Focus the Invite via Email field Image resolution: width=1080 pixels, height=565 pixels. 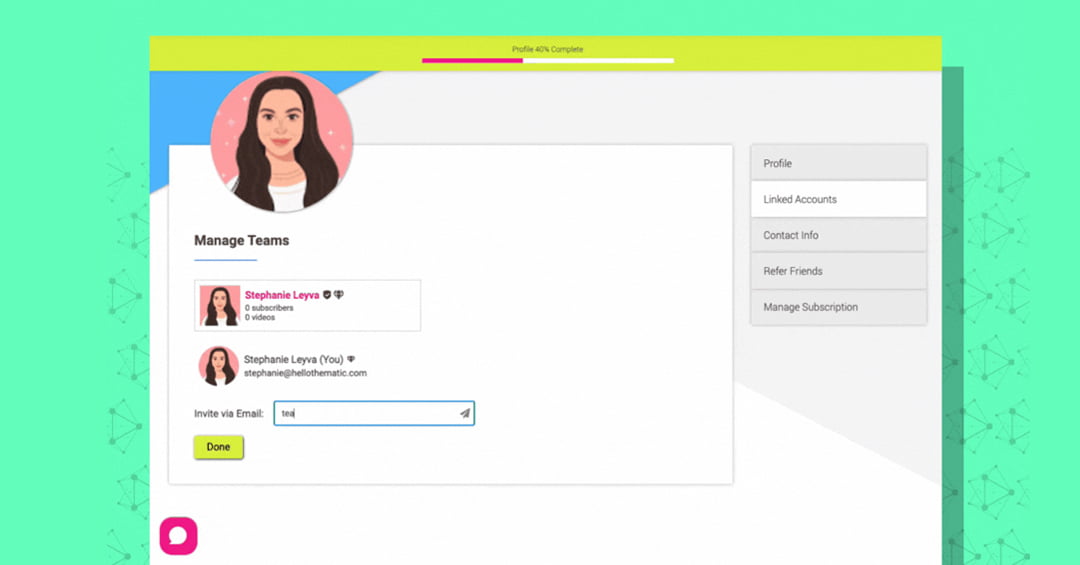(x=365, y=413)
